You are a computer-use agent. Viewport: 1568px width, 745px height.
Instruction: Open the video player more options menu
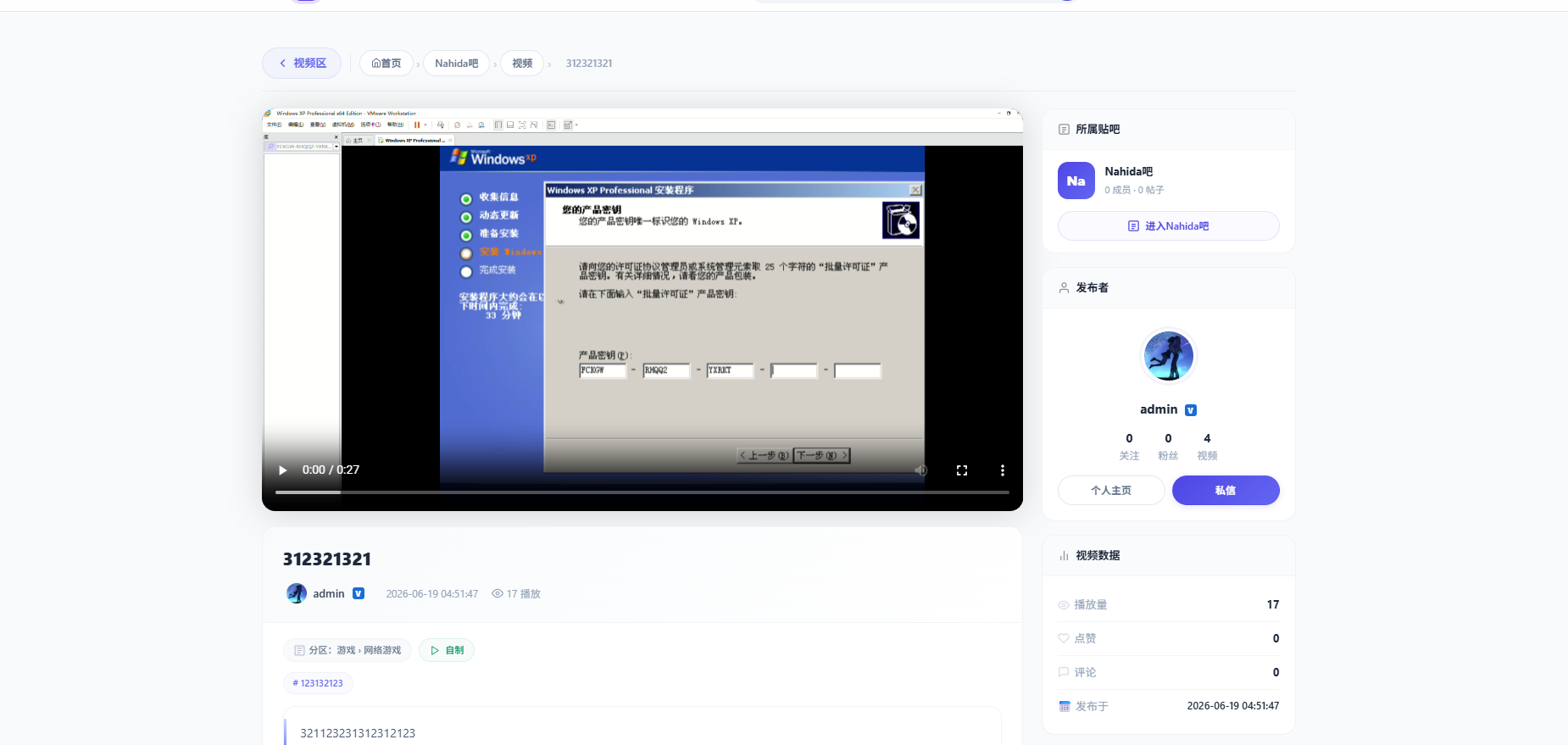pos(1003,470)
